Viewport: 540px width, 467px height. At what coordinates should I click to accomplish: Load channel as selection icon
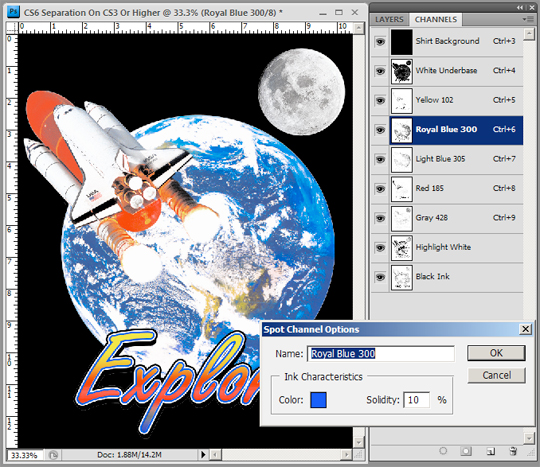(443, 451)
